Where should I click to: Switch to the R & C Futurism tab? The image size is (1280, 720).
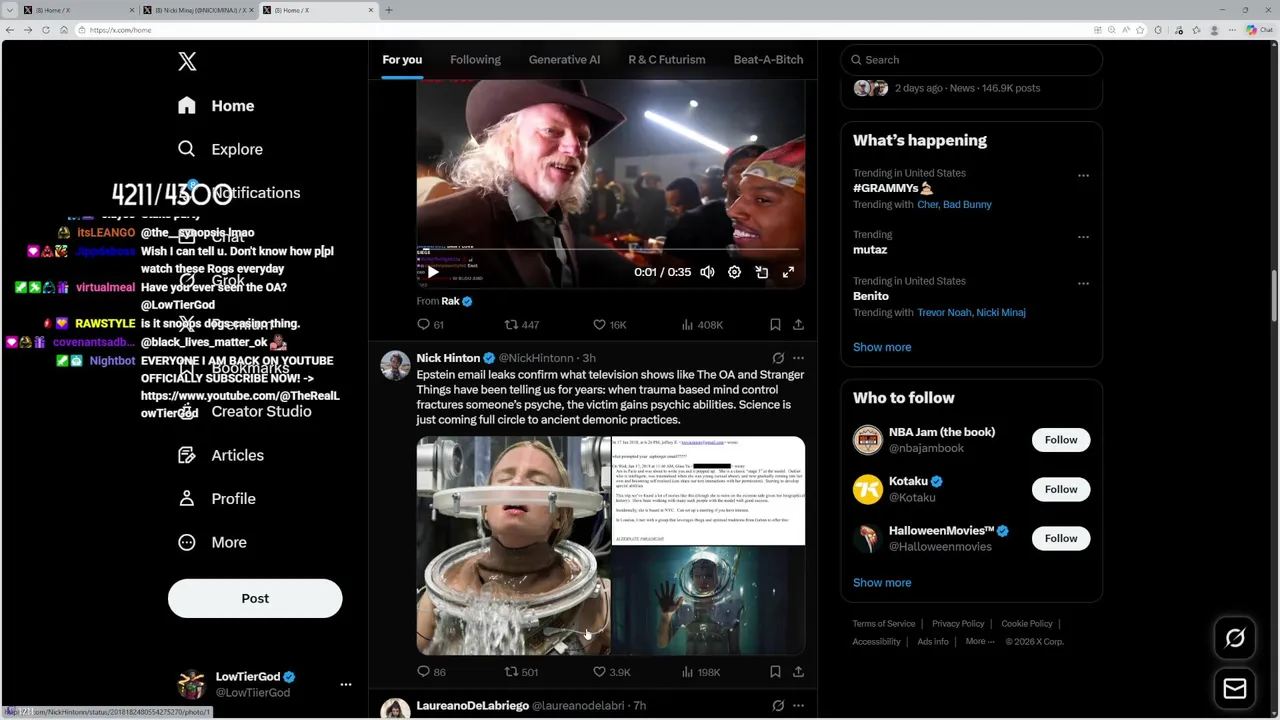pos(667,60)
